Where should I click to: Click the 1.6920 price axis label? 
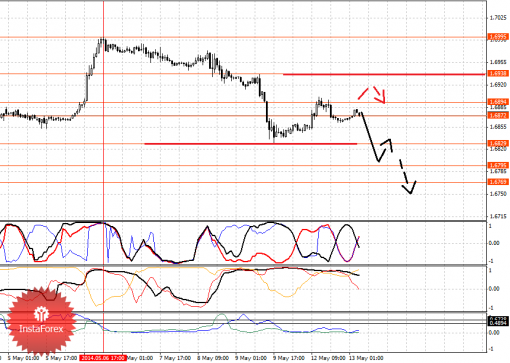(x=498, y=85)
